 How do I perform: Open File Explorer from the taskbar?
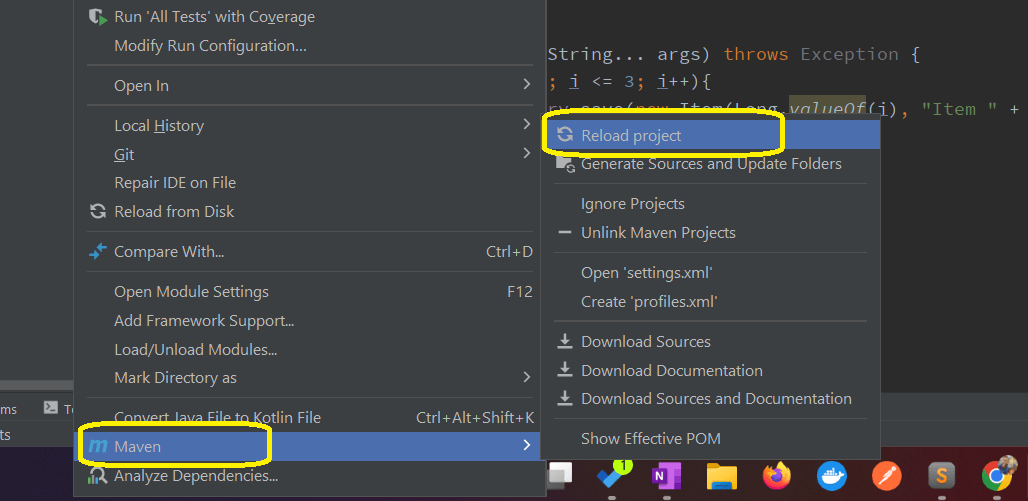[721, 477]
